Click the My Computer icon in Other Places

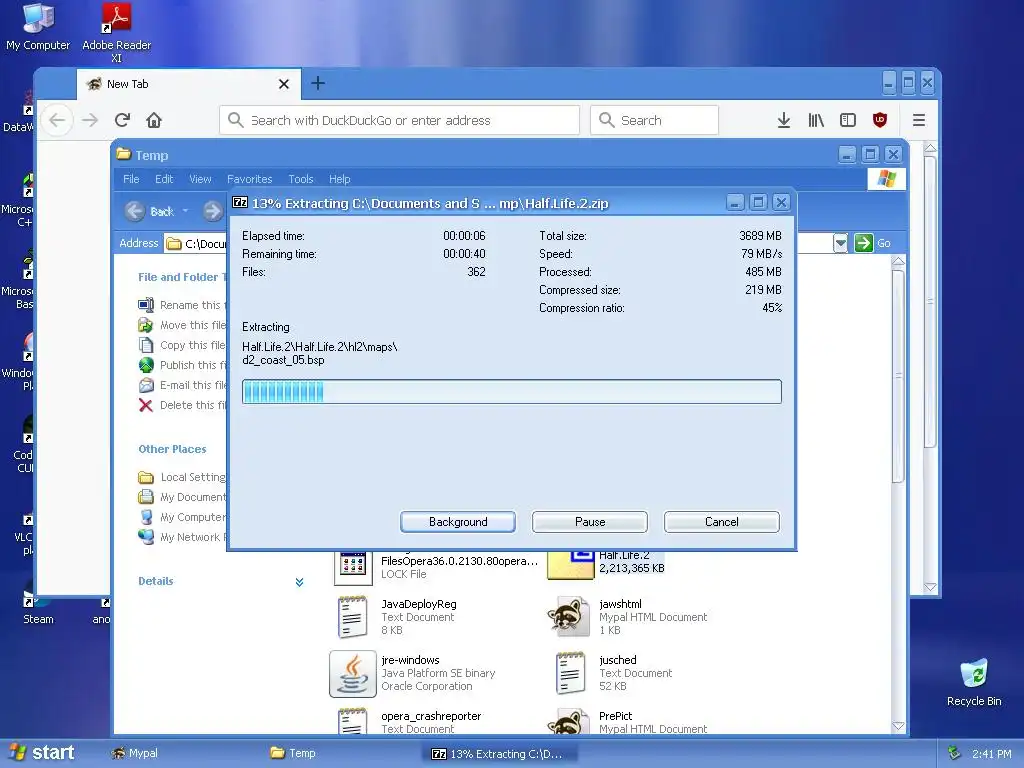tap(146, 517)
